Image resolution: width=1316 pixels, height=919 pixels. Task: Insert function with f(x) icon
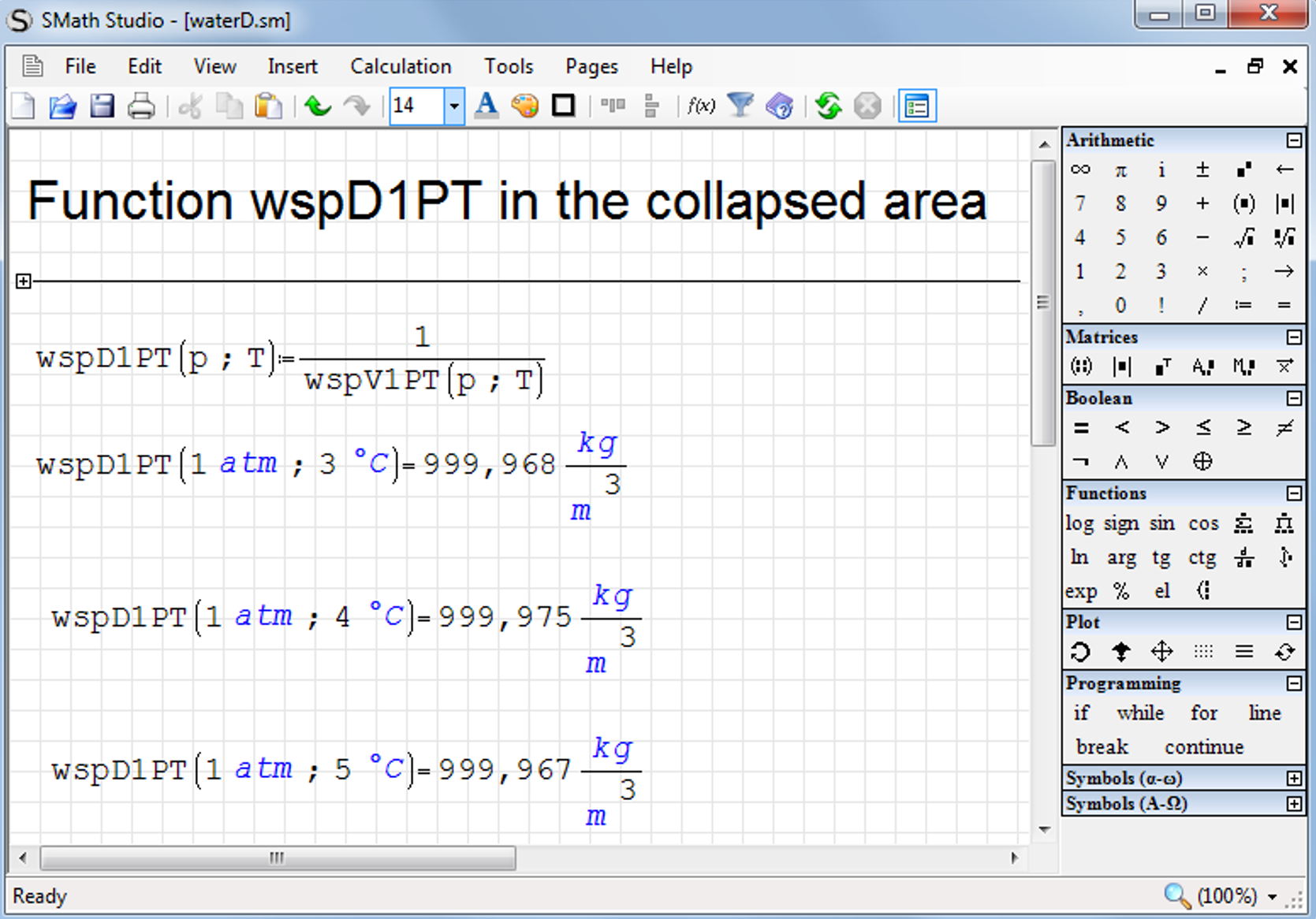coord(701,106)
